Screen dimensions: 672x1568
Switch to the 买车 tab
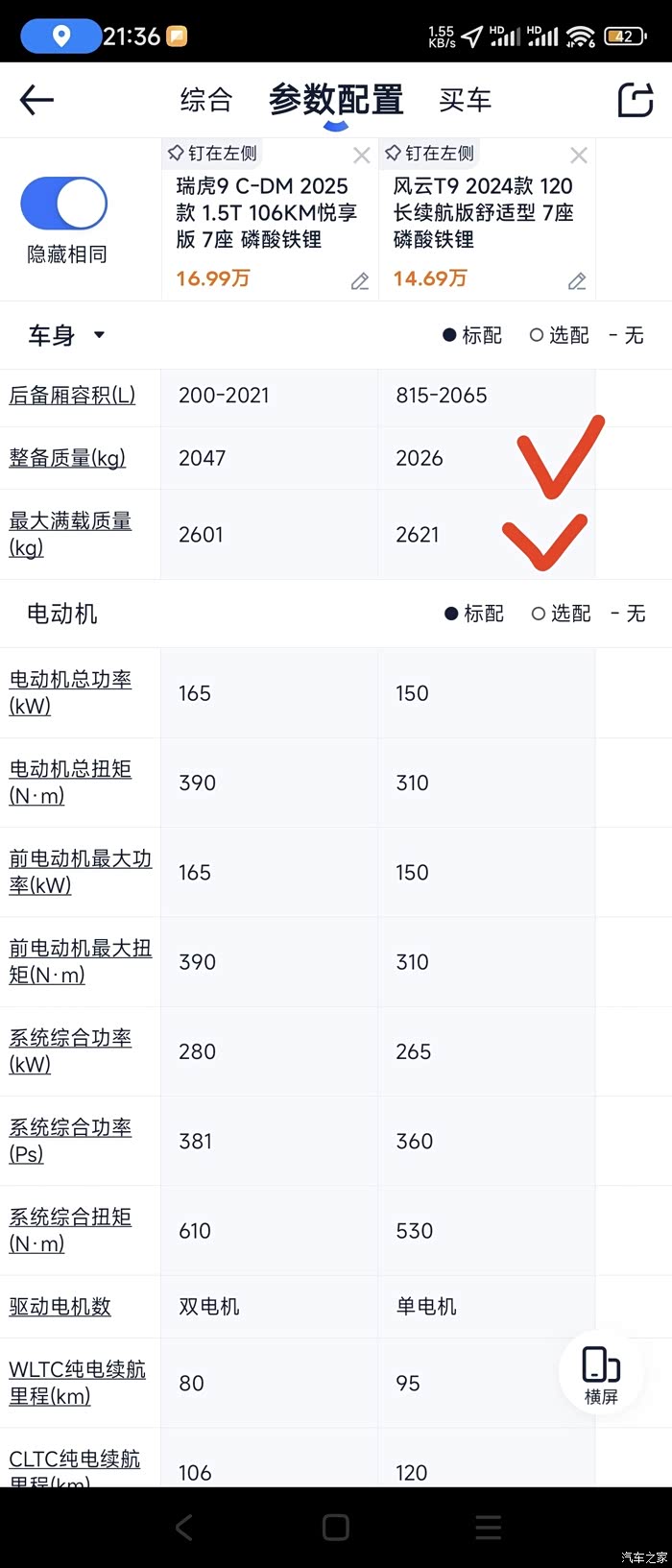(x=465, y=99)
